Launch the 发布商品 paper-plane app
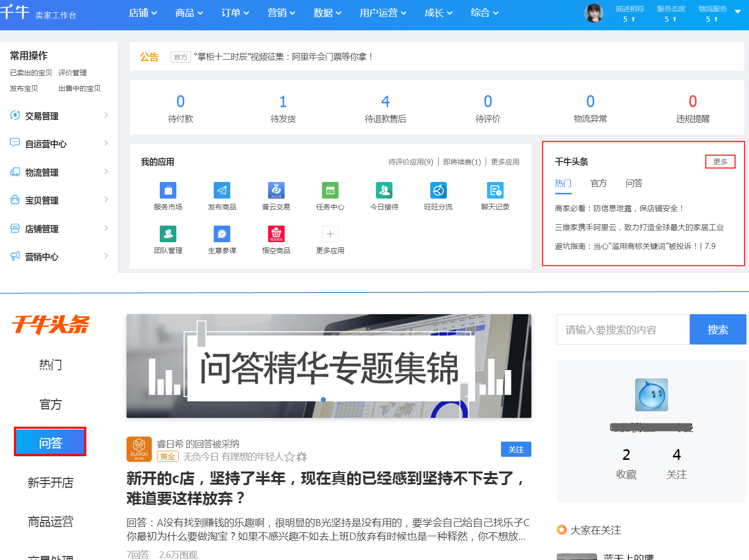 click(222, 190)
